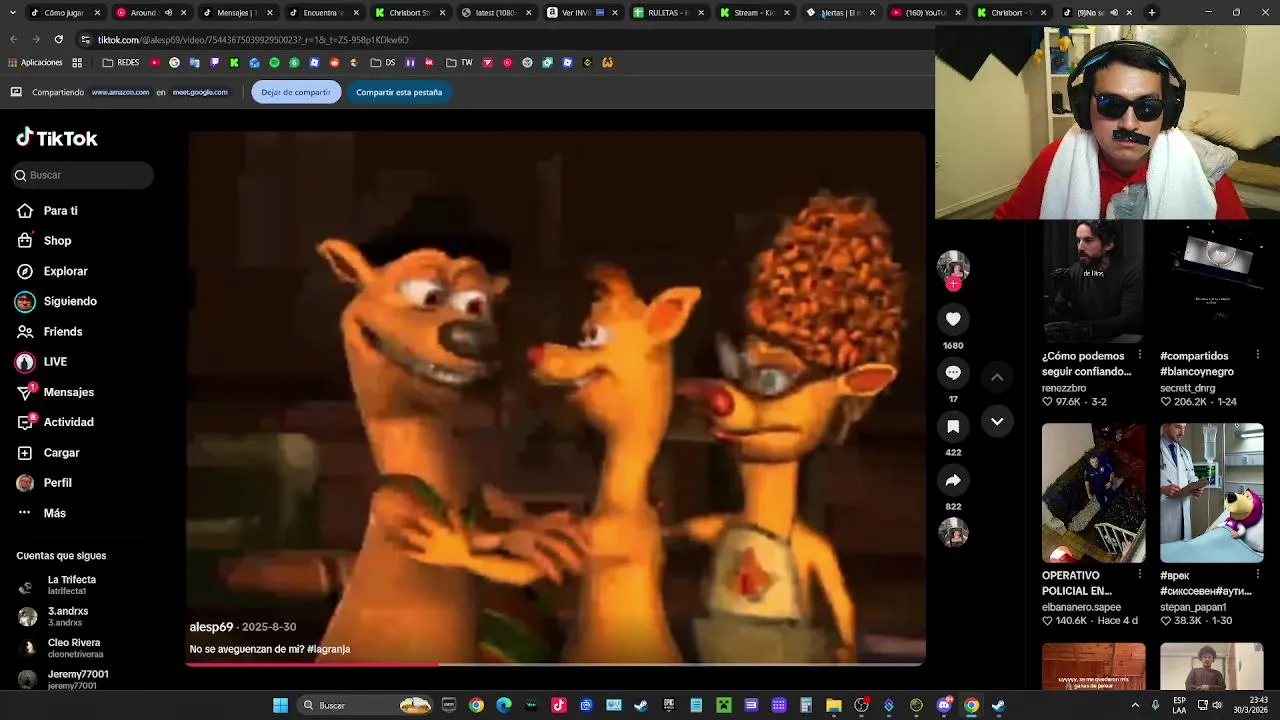Image resolution: width=1280 pixels, height=720 pixels.
Task: Open TikTok app from the taskbar
Action: 559,705
